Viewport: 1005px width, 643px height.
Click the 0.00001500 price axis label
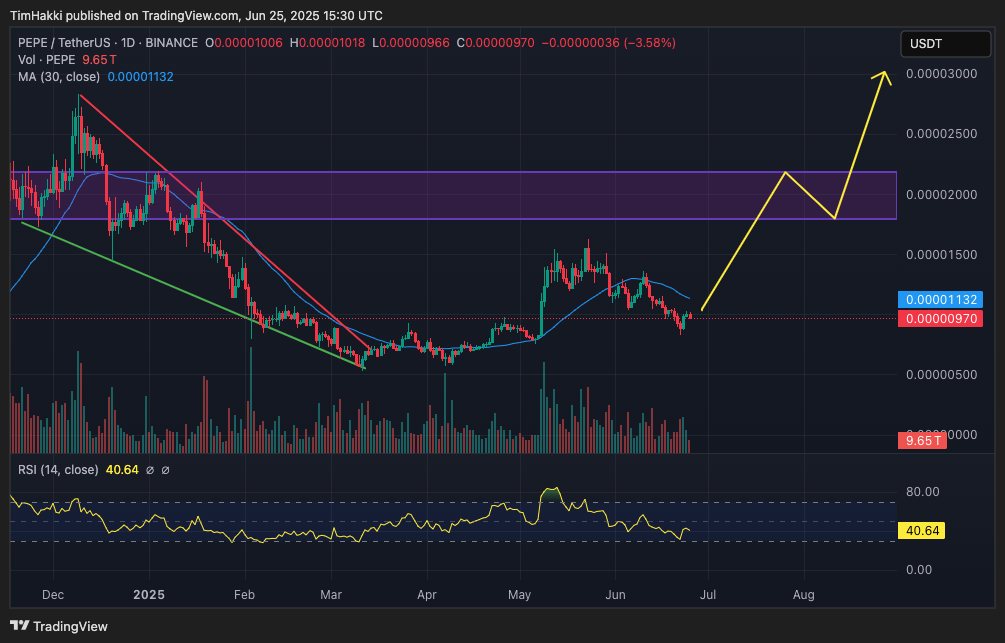pyautogui.click(x=942, y=255)
